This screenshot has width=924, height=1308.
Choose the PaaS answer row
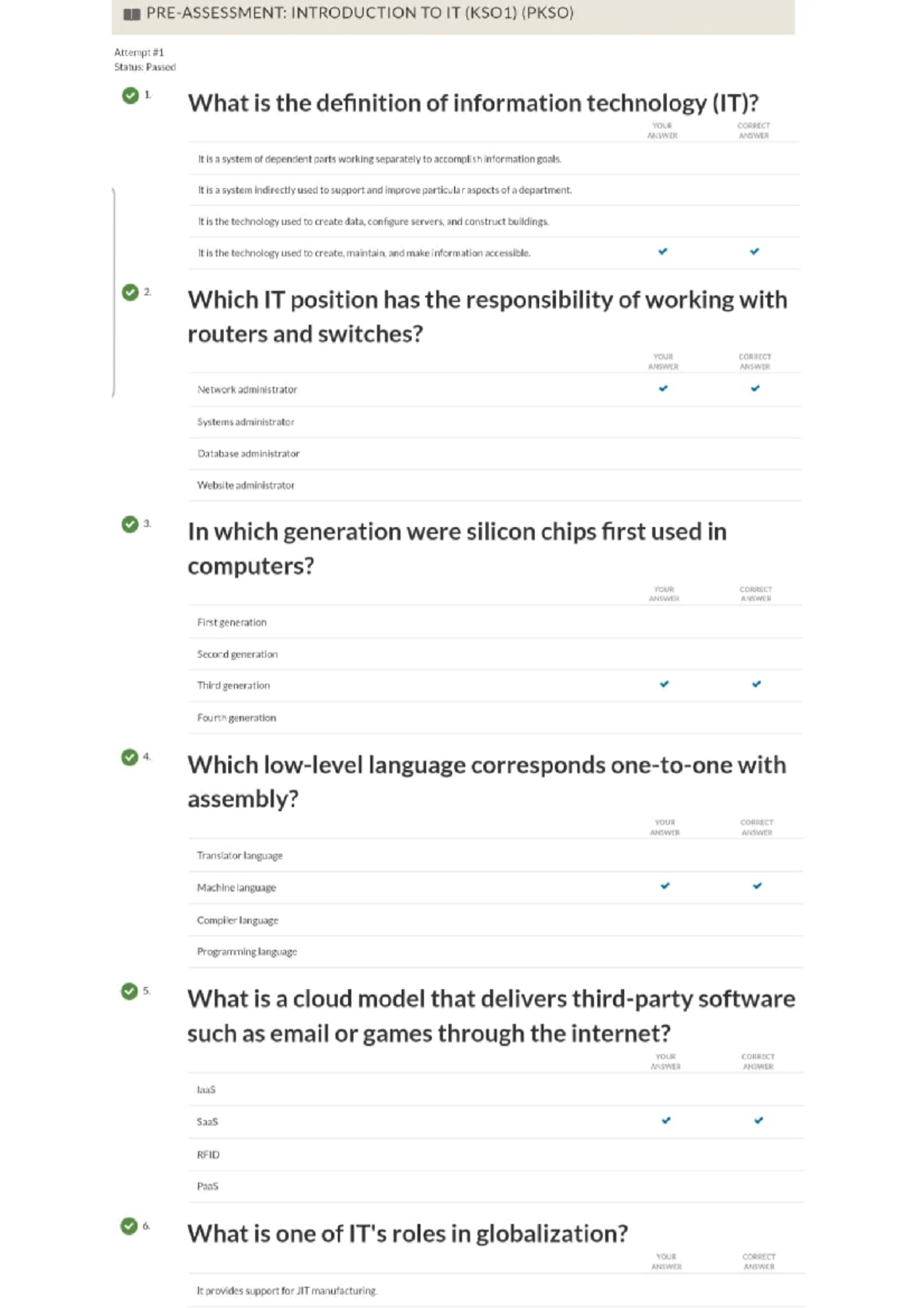coord(208,1186)
